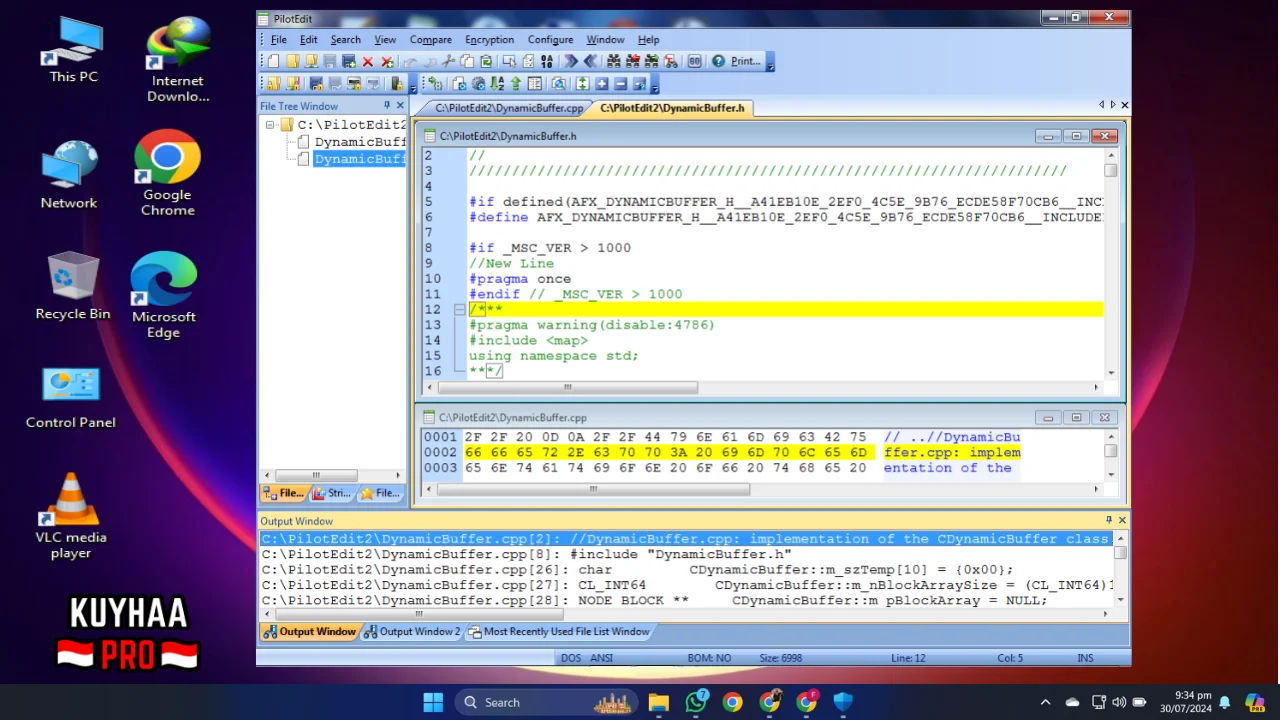Click the left double-chevron unindent icon
Viewport: 1280px width, 720px height.
tap(590, 61)
